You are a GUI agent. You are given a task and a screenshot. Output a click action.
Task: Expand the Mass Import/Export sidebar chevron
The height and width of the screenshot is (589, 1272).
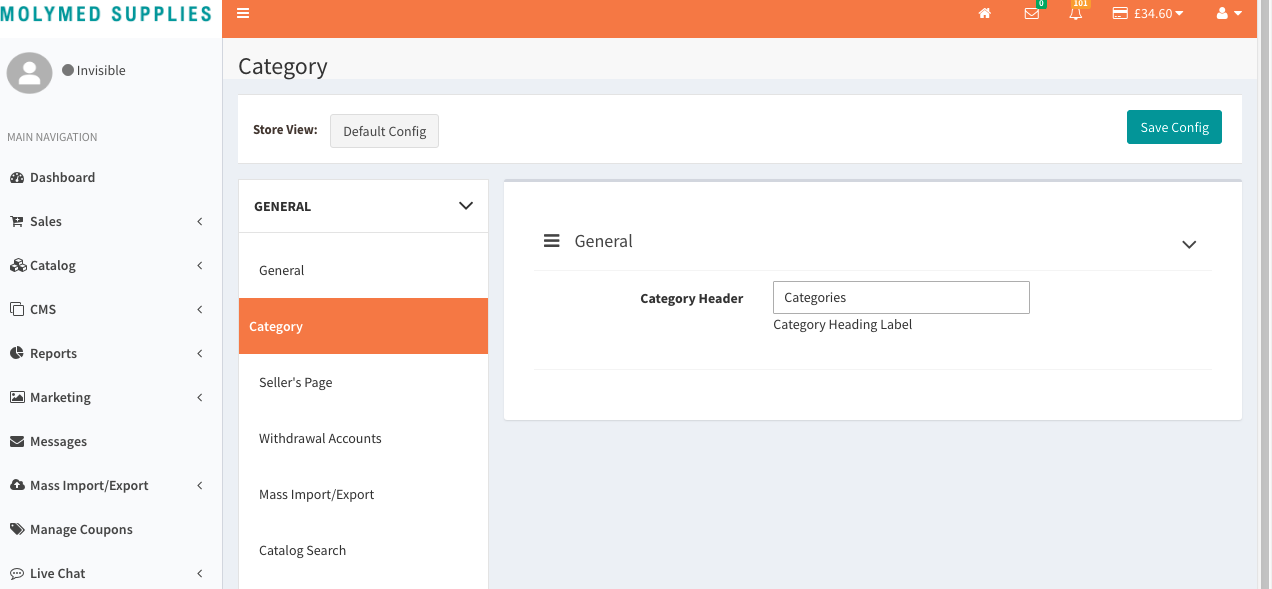[200, 485]
